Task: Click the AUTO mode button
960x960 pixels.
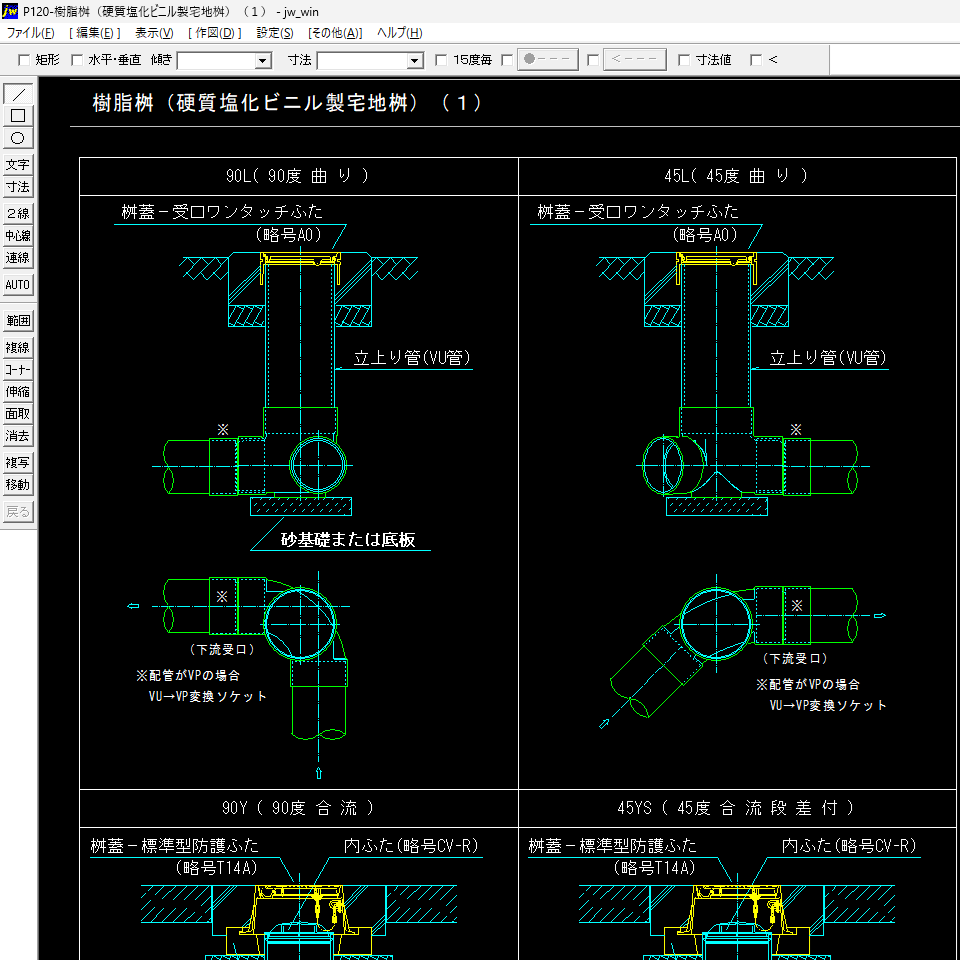Action: pyautogui.click(x=18, y=285)
